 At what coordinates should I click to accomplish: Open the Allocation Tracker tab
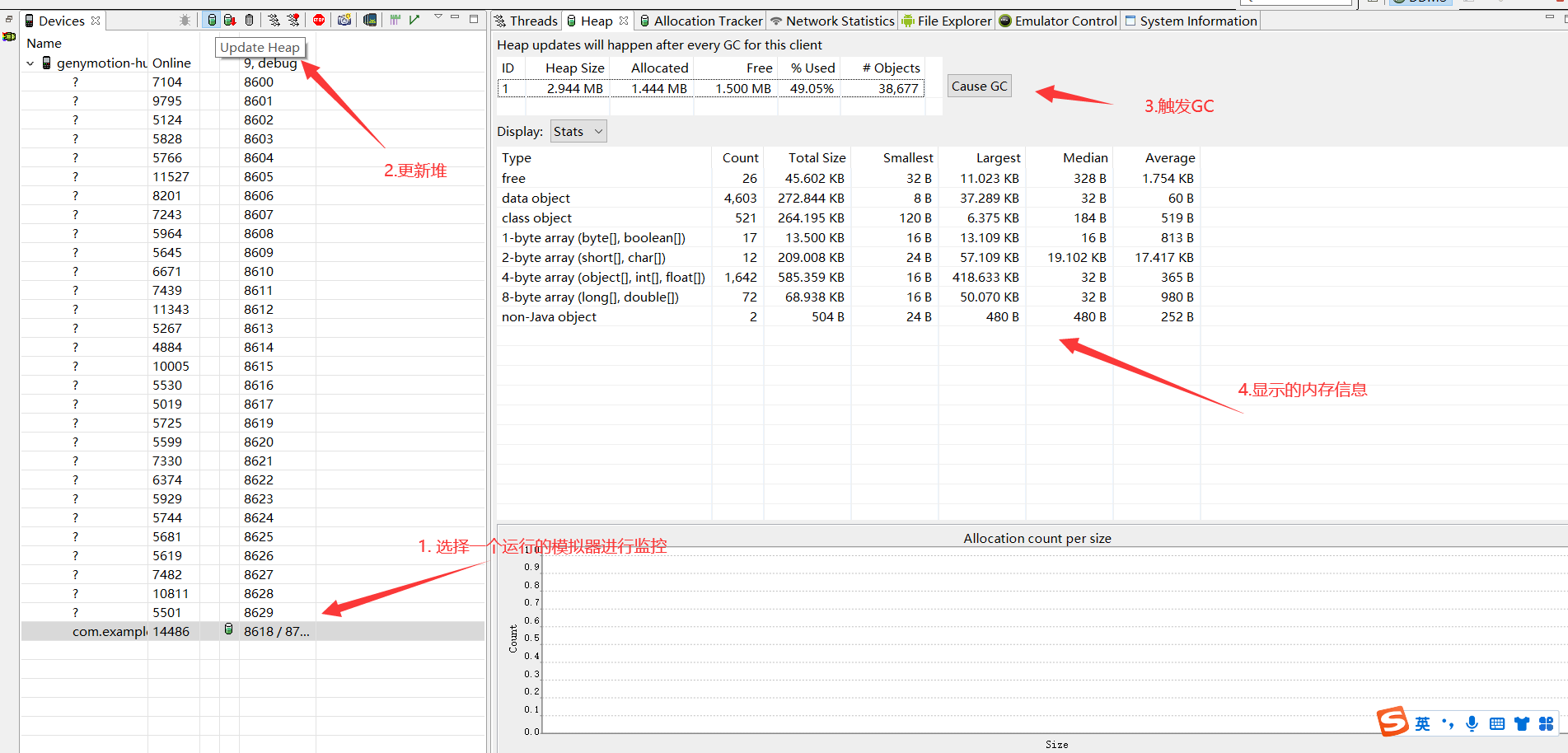coord(701,21)
